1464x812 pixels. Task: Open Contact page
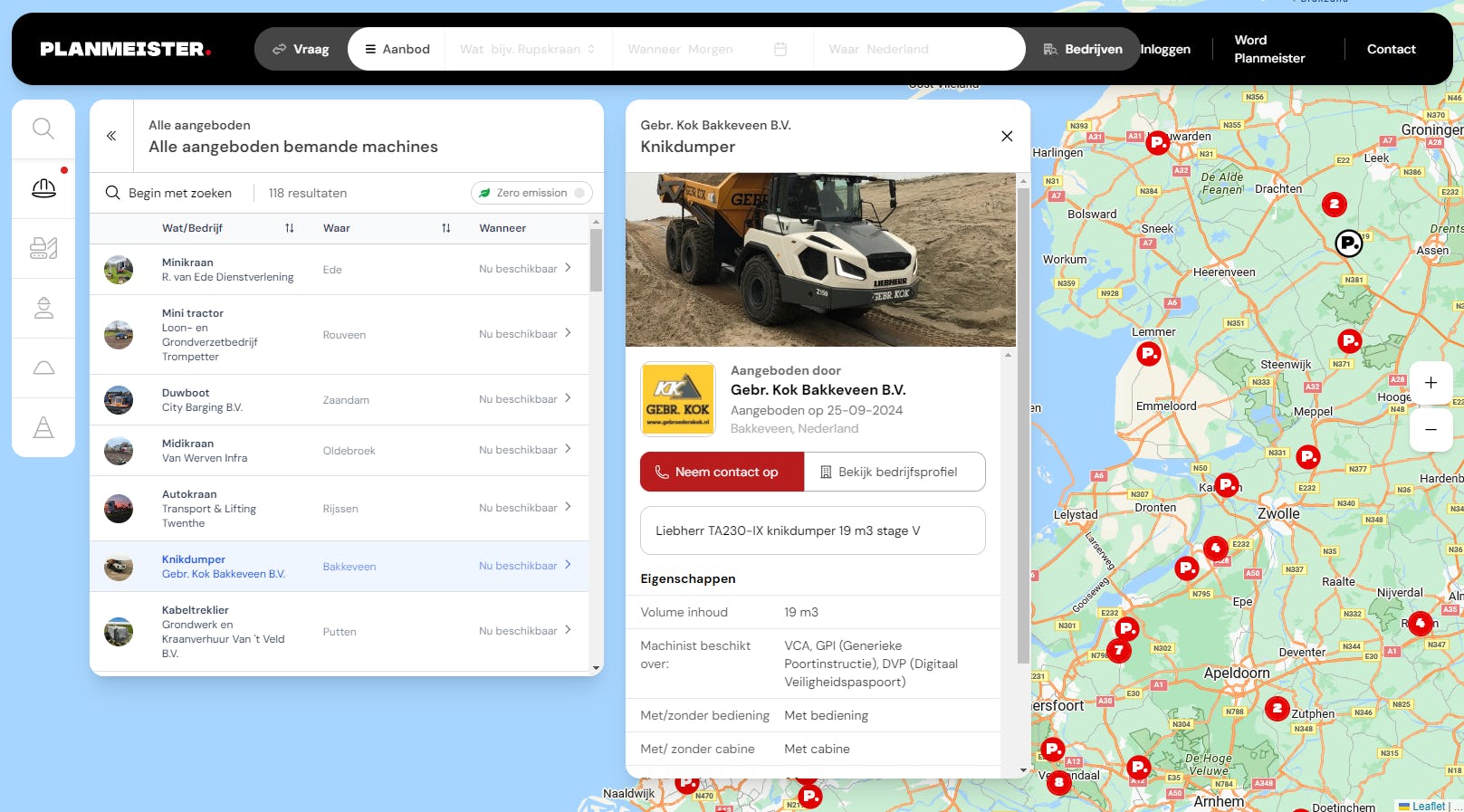click(1391, 49)
